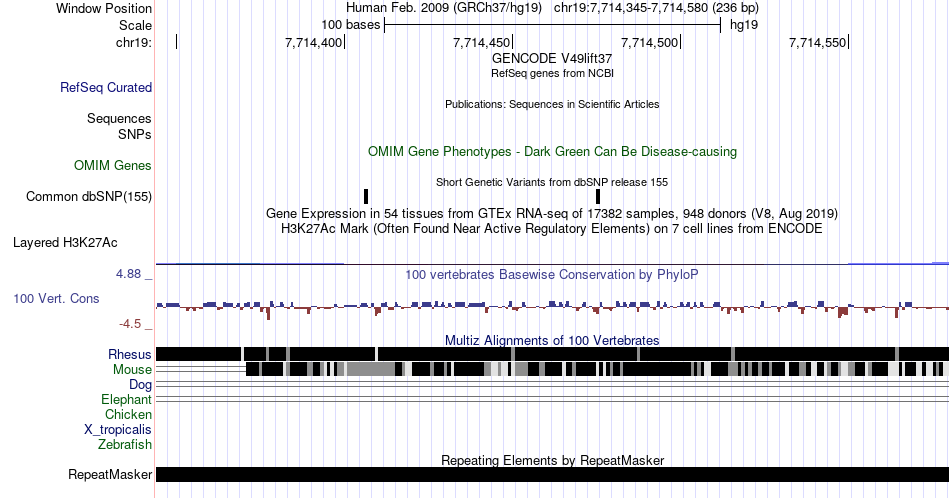Click the 'Human Feb. 2009 (GRCh37/hg19)' assembly text

[446, 8]
